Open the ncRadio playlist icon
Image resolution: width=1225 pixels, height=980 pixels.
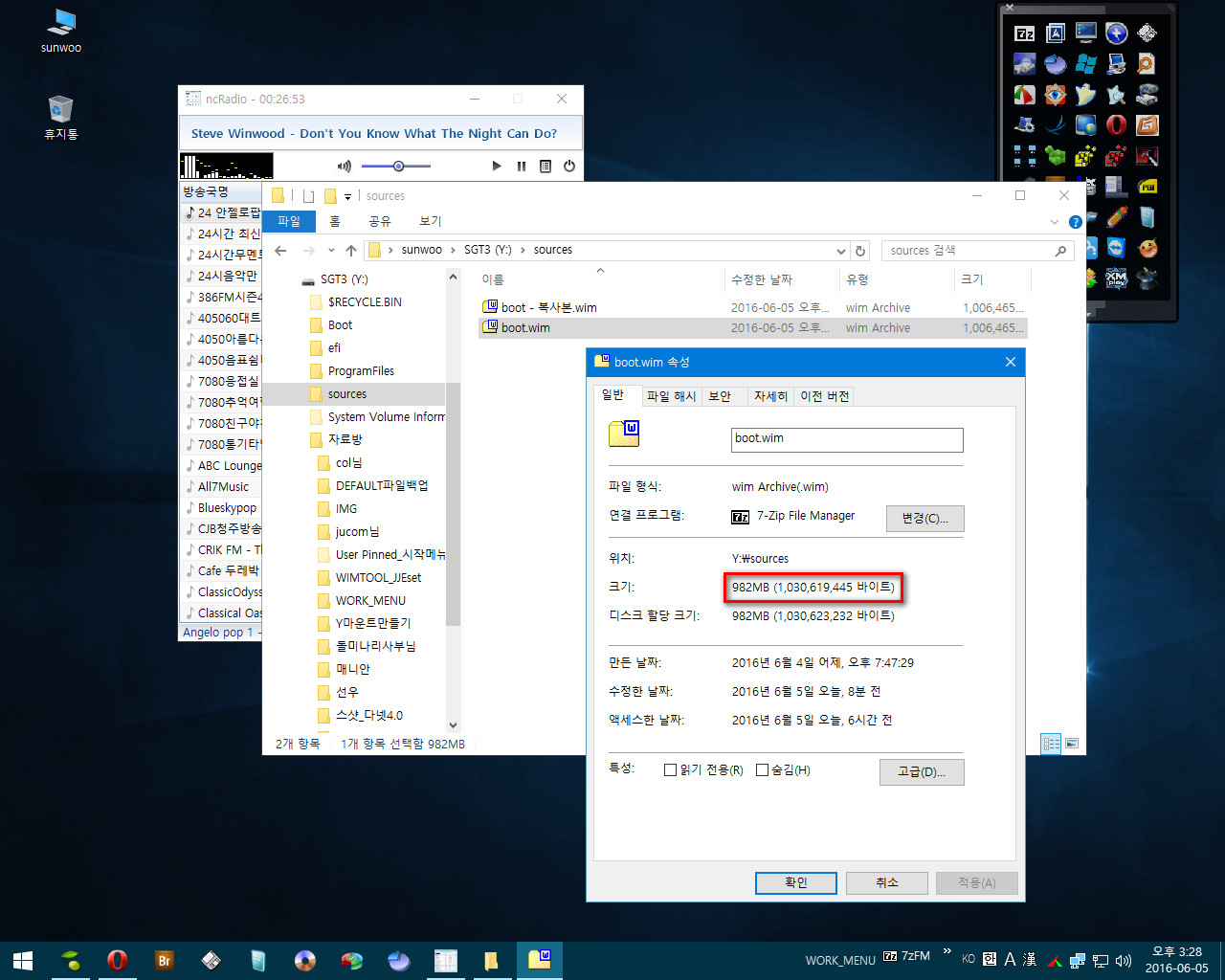coord(546,166)
